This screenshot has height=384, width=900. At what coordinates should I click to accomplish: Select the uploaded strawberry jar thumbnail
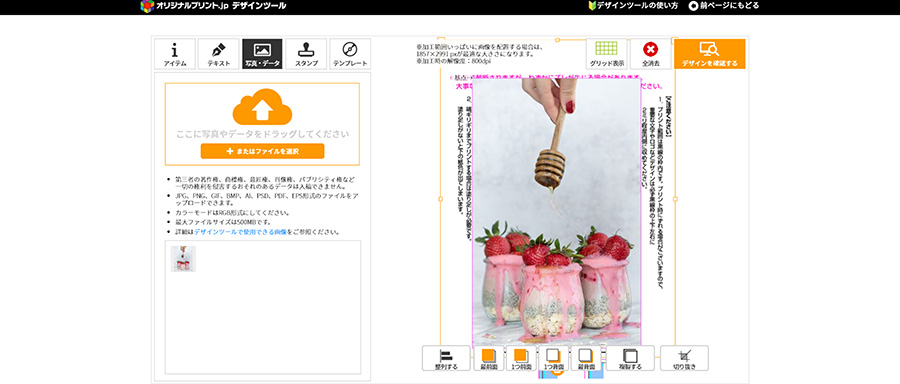184,259
